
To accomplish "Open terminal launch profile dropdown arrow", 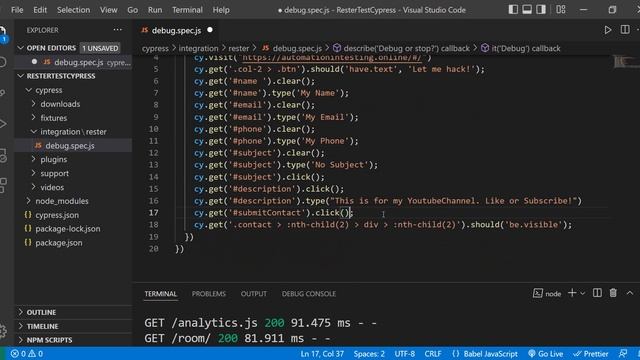I will (x=582, y=293).
